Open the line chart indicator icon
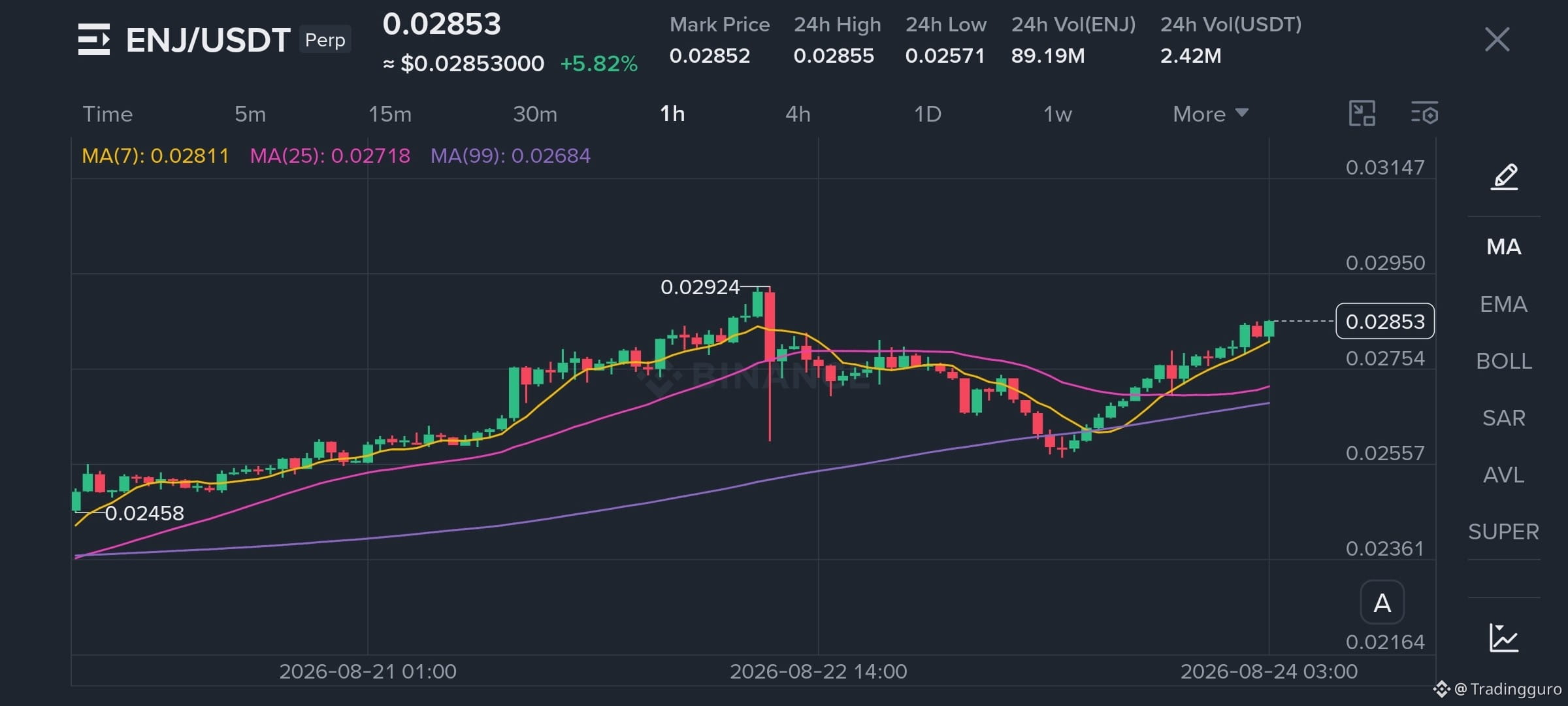The image size is (1568, 706). coord(1504,637)
